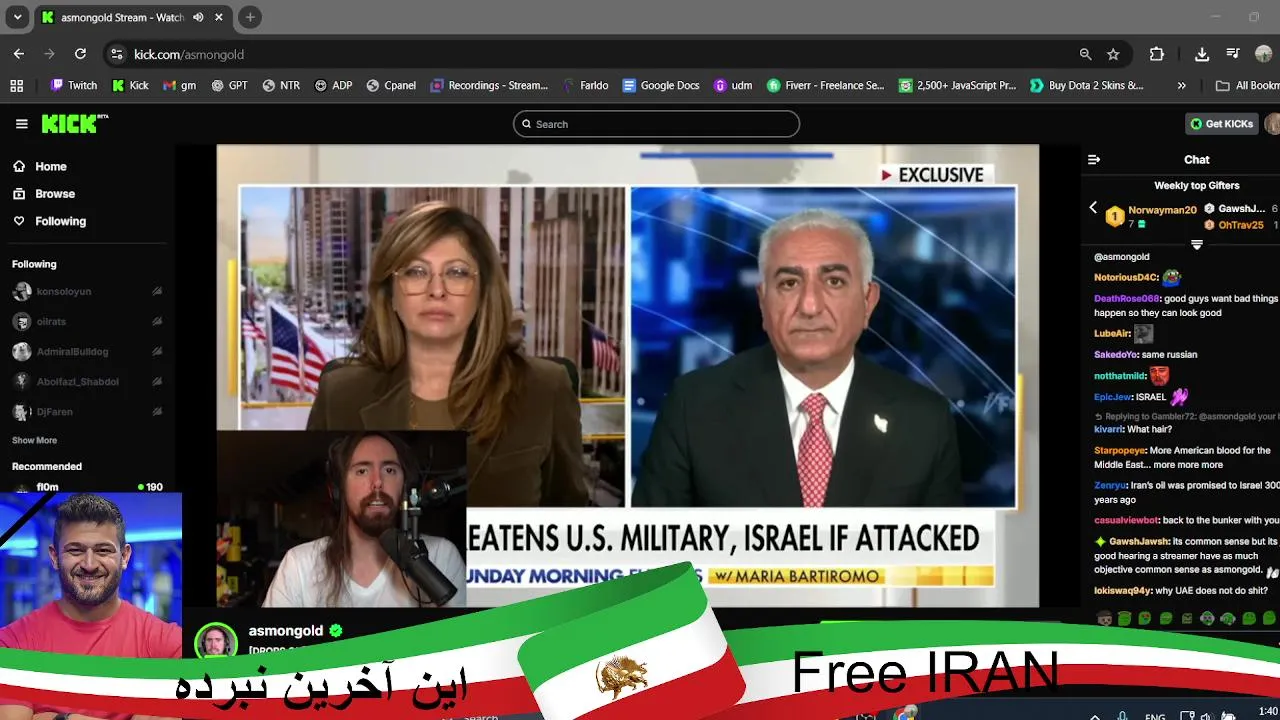This screenshot has height=720, width=1280.
Task: Open the browser Extensions menu
Action: pyautogui.click(x=1157, y=54)
